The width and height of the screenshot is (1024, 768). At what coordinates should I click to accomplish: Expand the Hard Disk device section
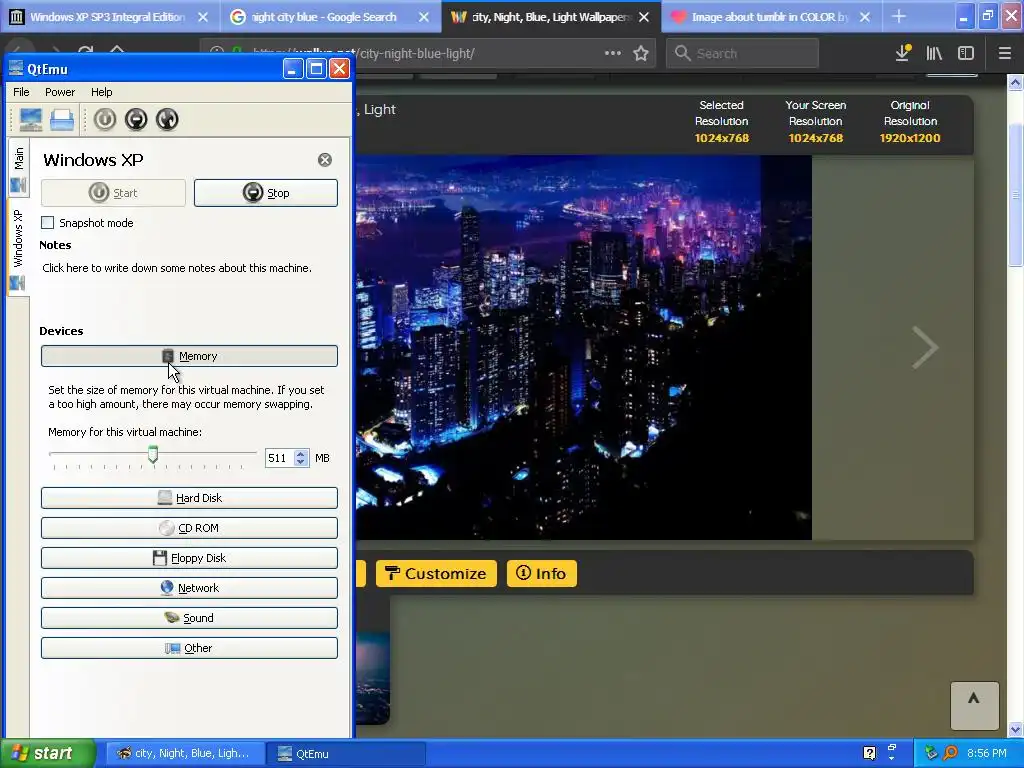(189, 498)
